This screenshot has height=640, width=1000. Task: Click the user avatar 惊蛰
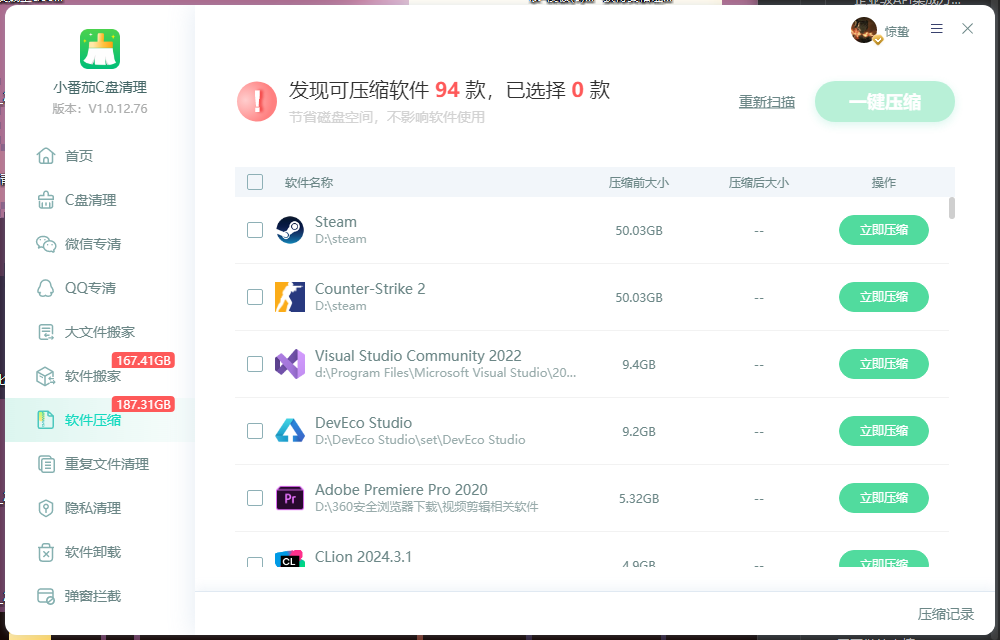coord(865,30)
